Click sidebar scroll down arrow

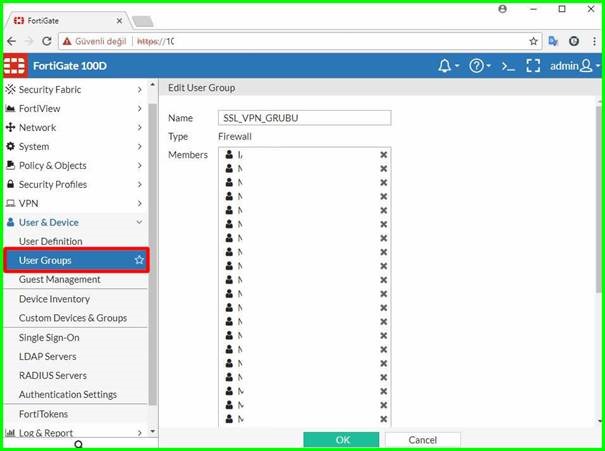click(153, 431)
